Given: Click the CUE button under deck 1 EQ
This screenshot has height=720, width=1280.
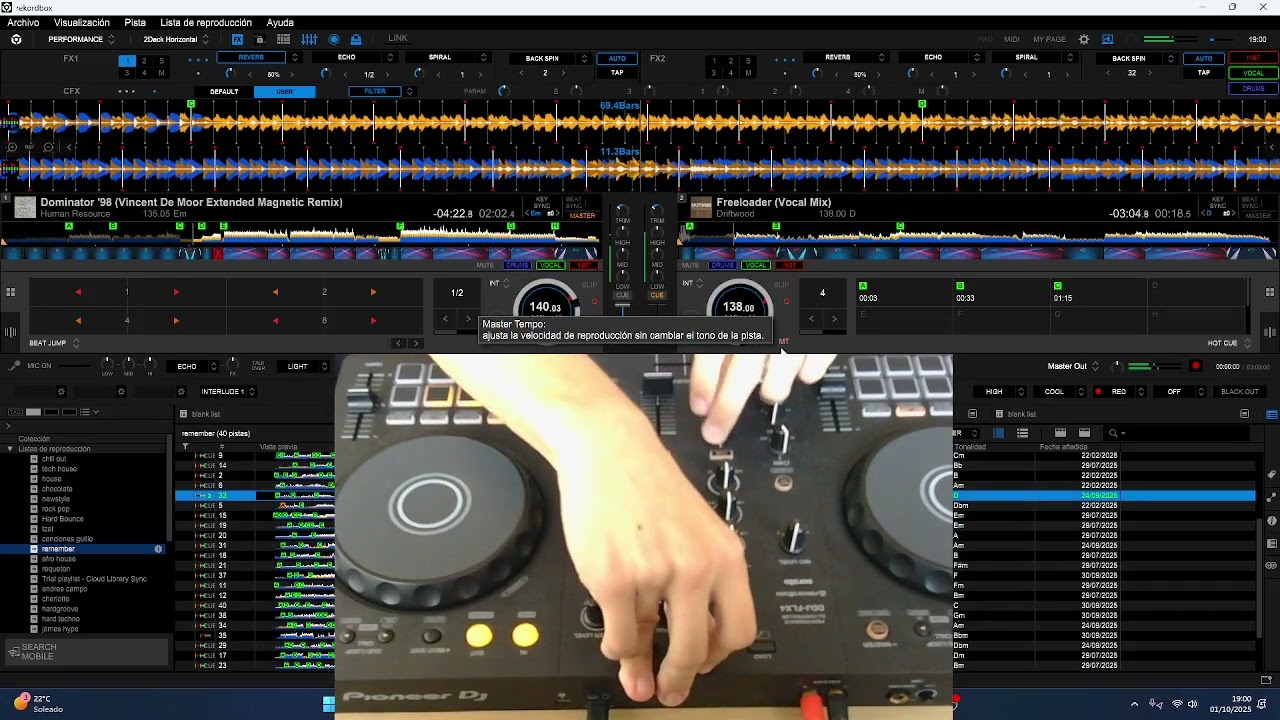Looking at the screenshot, I should 622,296.
